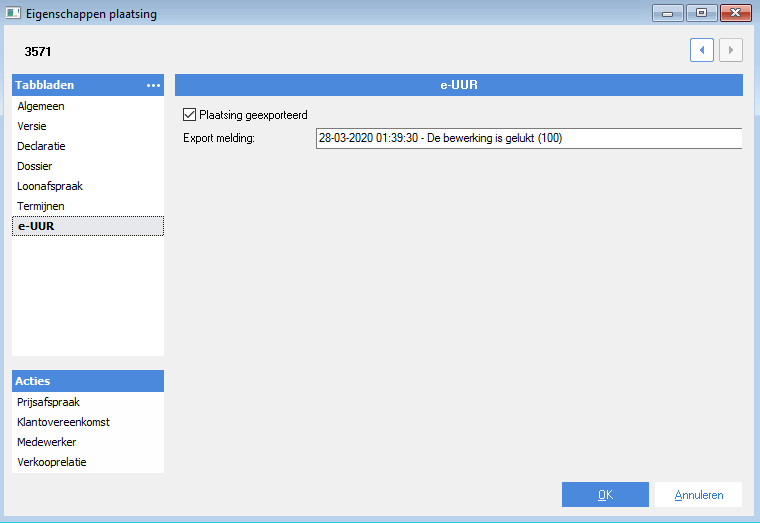This screenshot has height=523, width=760.
Task: Select the e-UUR tab
Action: (x=88, y=226)
